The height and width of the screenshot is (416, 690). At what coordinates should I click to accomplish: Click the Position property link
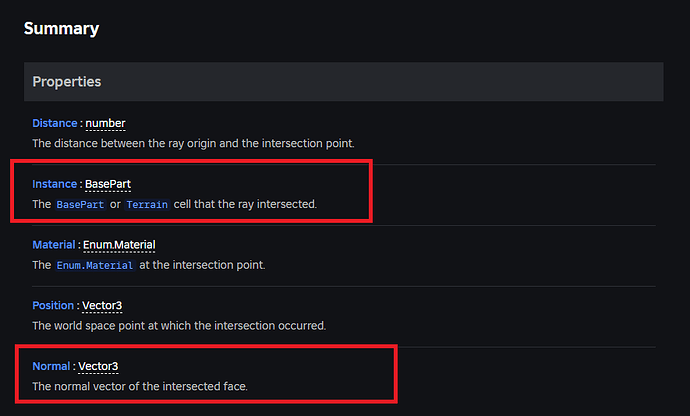click(x=53, y=305)
